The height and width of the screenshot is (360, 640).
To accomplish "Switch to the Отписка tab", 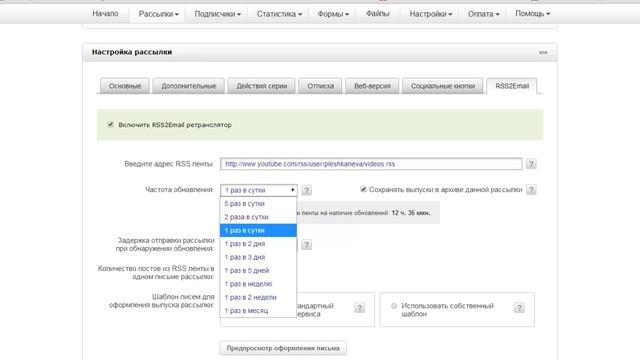I will click(x=320, y=86).
